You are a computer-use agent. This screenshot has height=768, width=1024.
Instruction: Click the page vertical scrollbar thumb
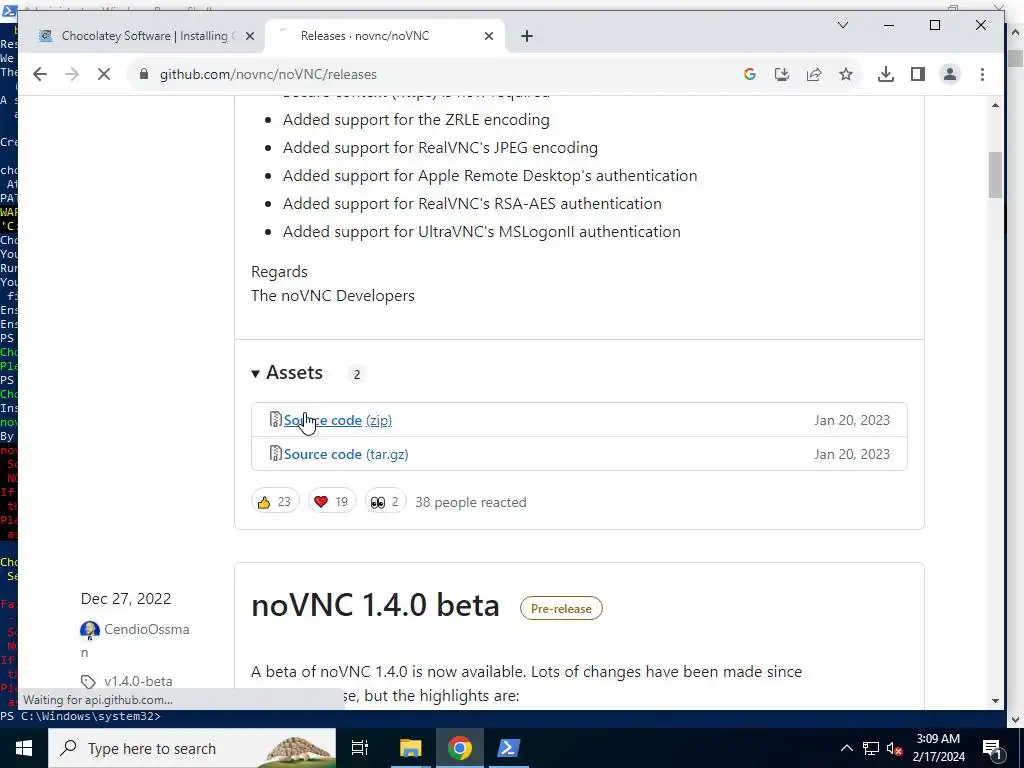(x=995, y=175)
